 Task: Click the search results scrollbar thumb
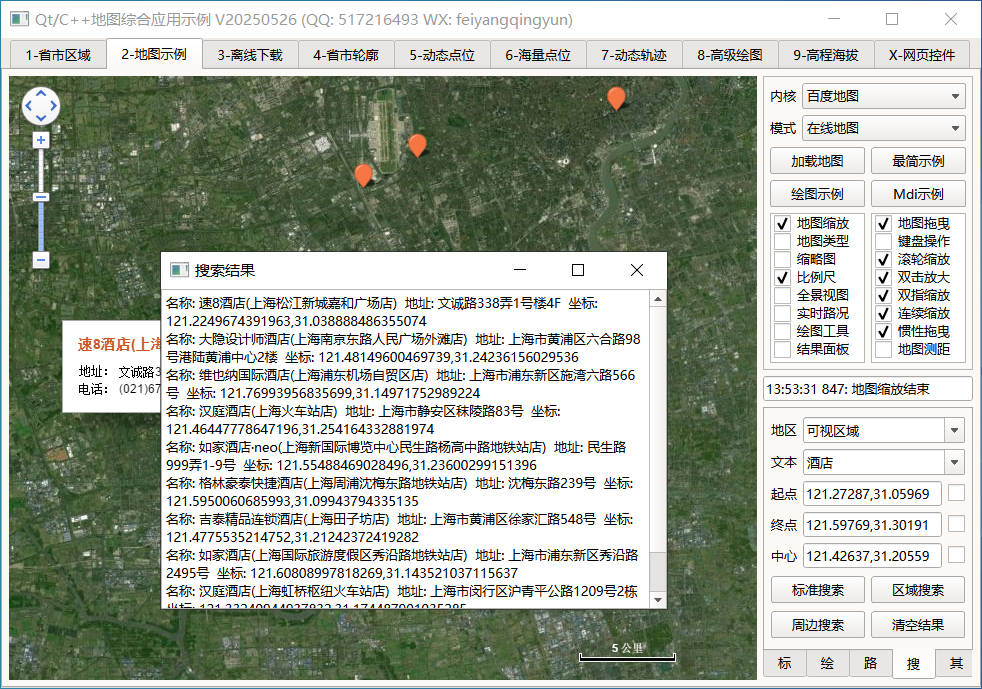pos(658,571)
